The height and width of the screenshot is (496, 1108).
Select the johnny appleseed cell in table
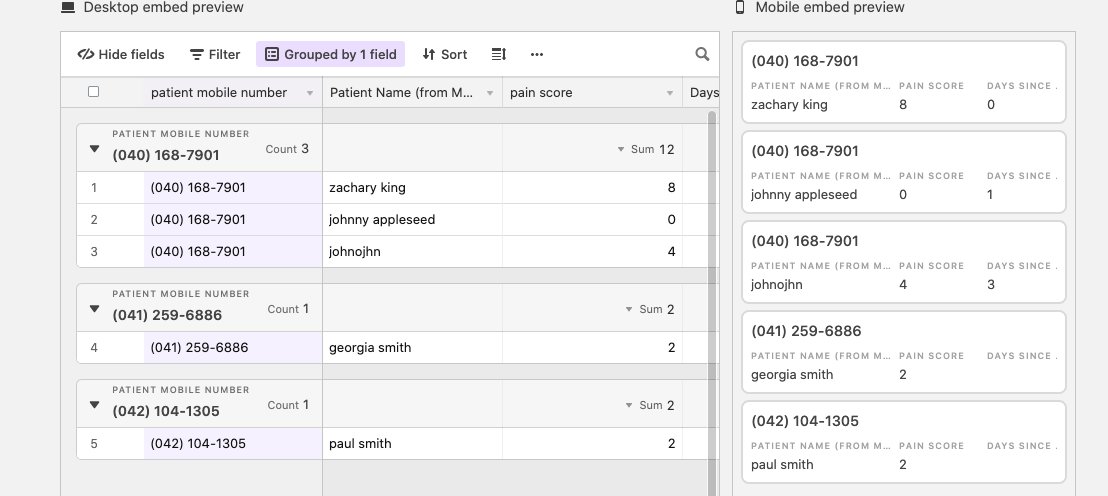click(413, 220)
